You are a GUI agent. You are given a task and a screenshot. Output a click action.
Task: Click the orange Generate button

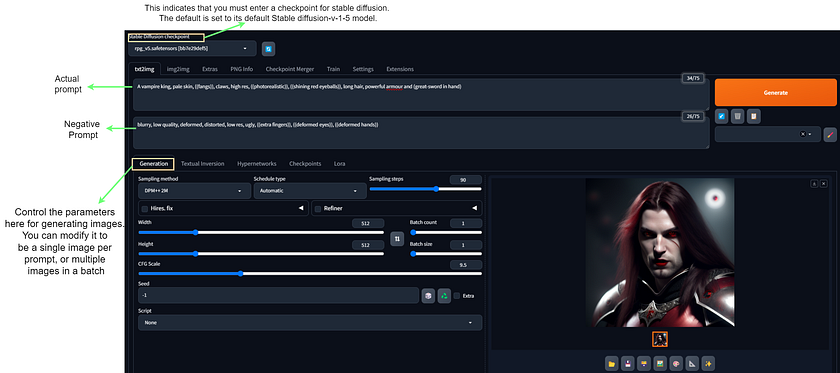tap(775, 93)
